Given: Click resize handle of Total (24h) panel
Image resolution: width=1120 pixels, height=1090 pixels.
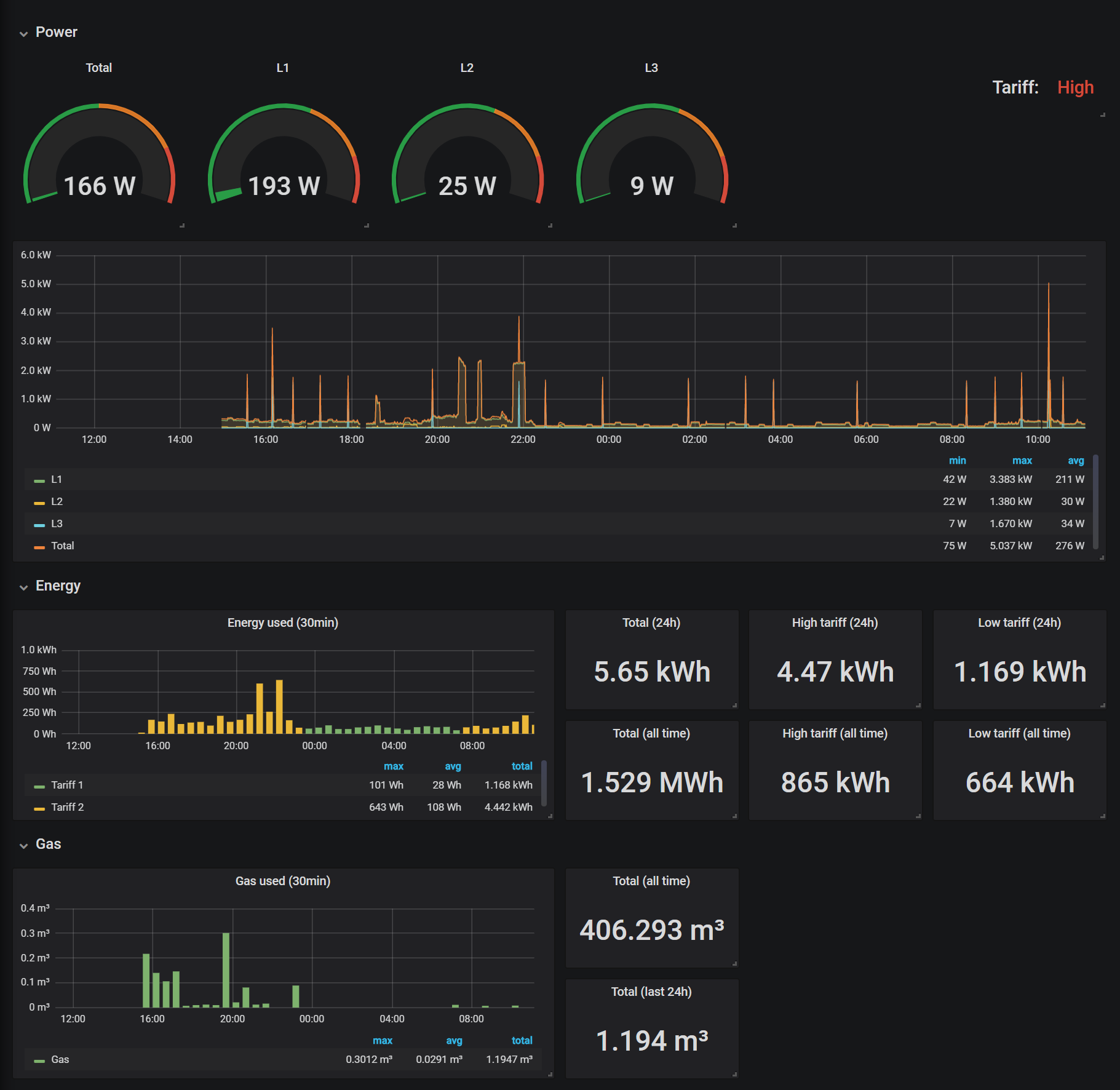Looking at the screenshot, I should (735, 706).
